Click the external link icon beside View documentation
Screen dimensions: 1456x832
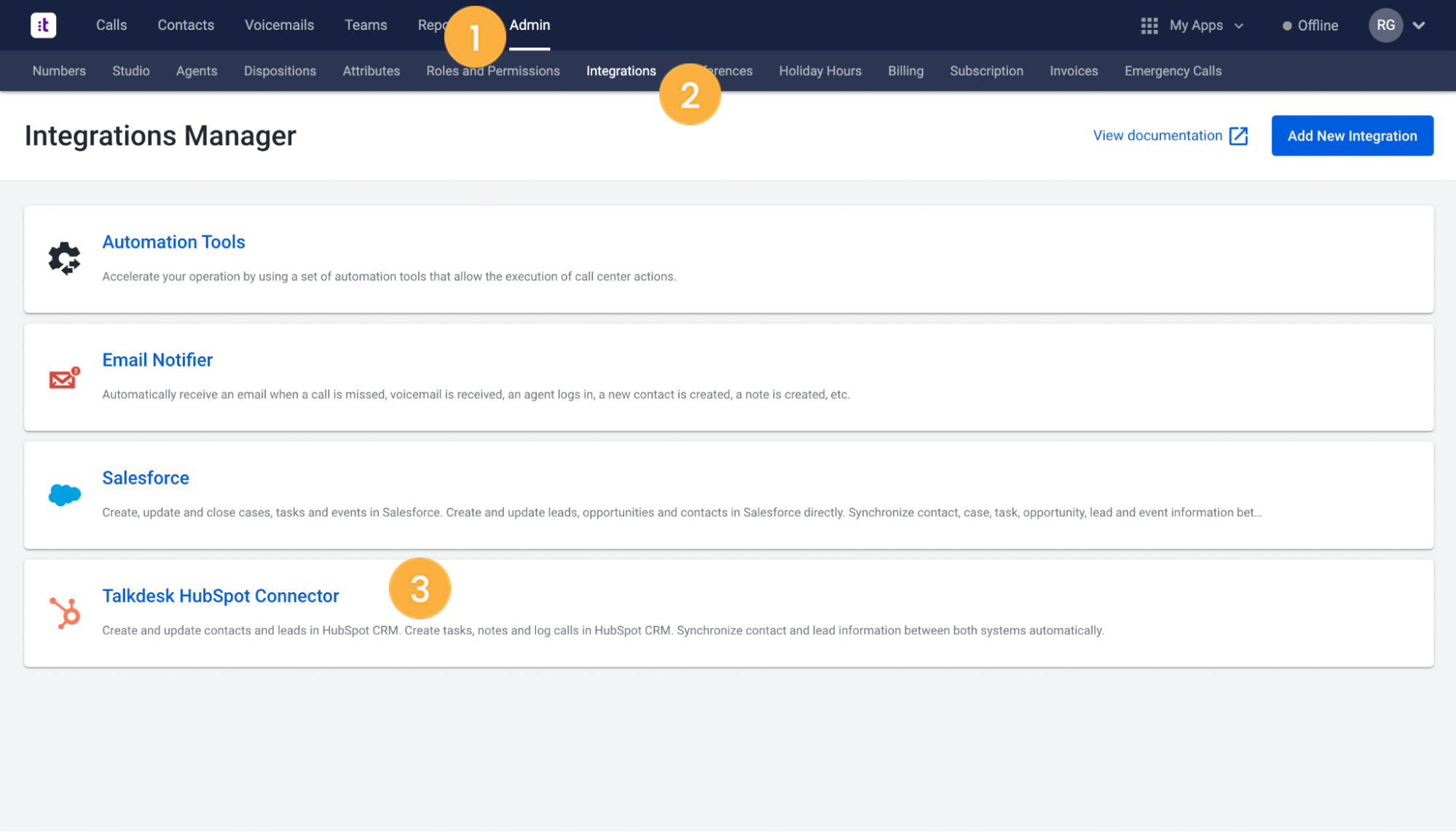1238,136
